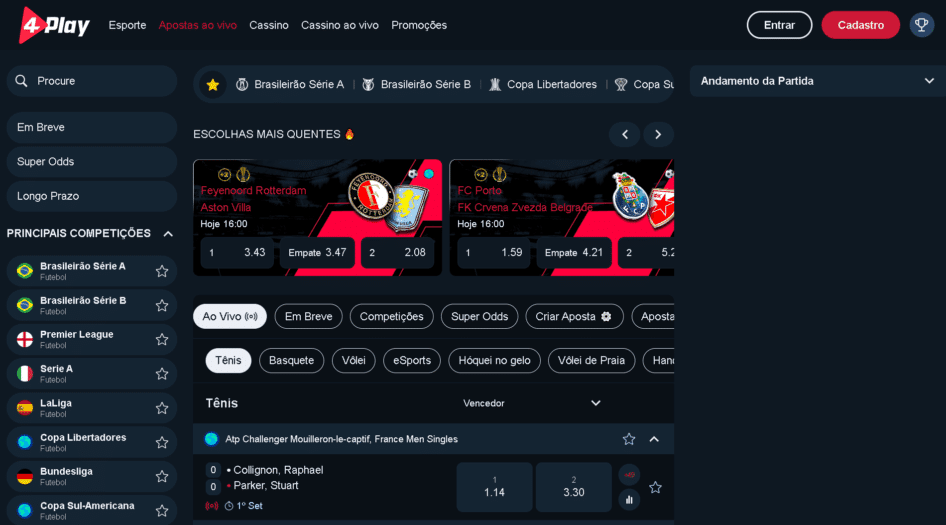Select the Vôlei sport filter
Screen dimensions: 946x525
[x=354, y=360]
